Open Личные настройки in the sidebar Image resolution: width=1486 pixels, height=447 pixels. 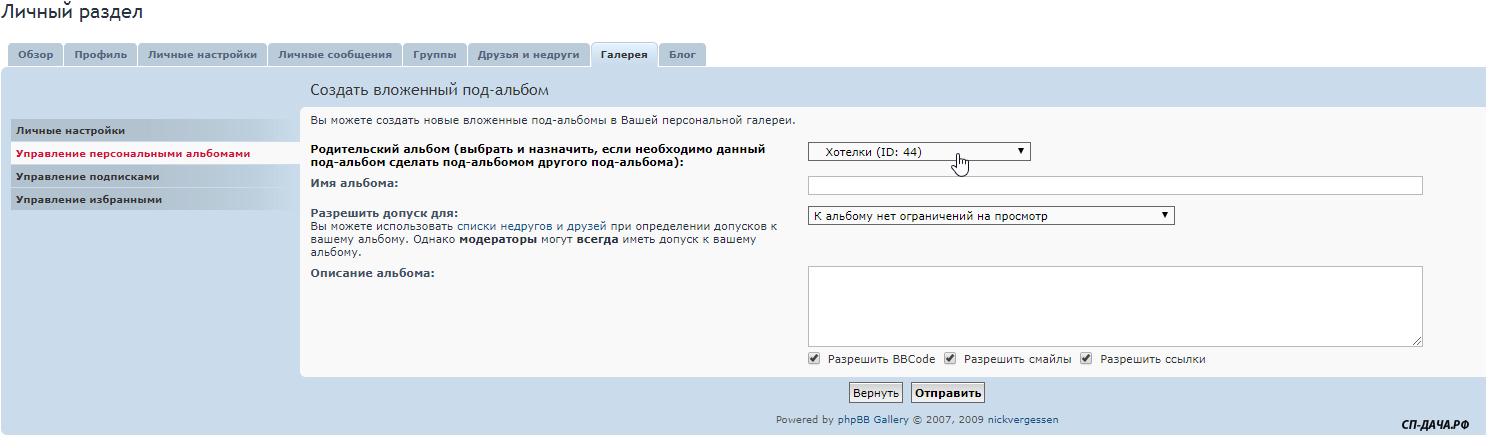point(70,131)
